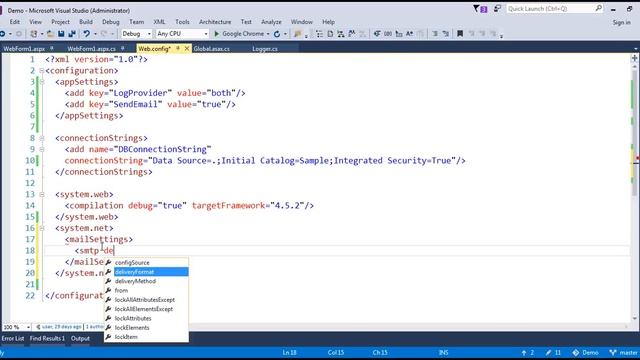Select lockAllAttributesExcept in the IntelliSense list

[146, 300]
